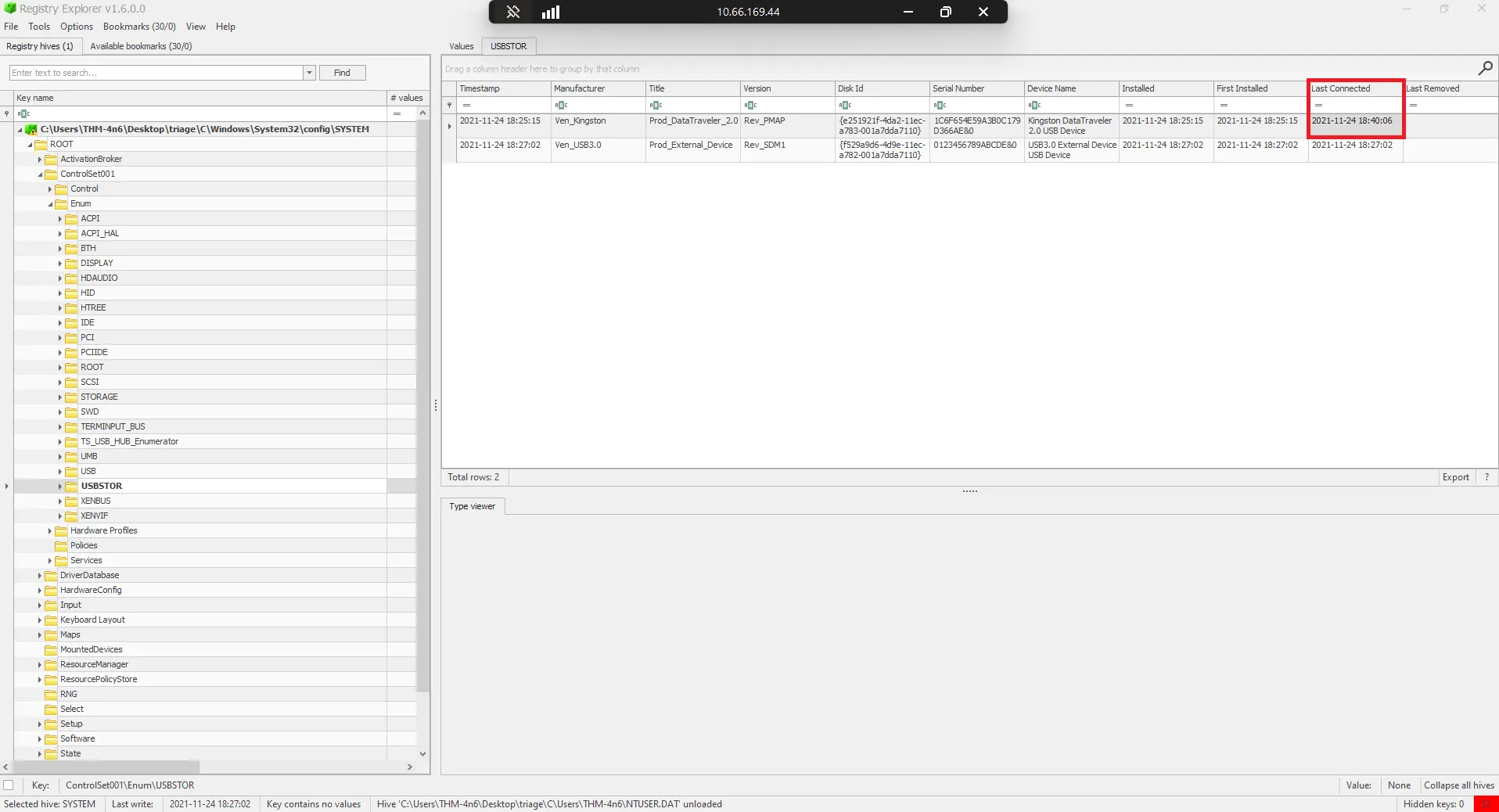Switch to Available bookmarks tab
This screenshot has height=812, width=1499.
pyautogui.click(x=141, y=46)
